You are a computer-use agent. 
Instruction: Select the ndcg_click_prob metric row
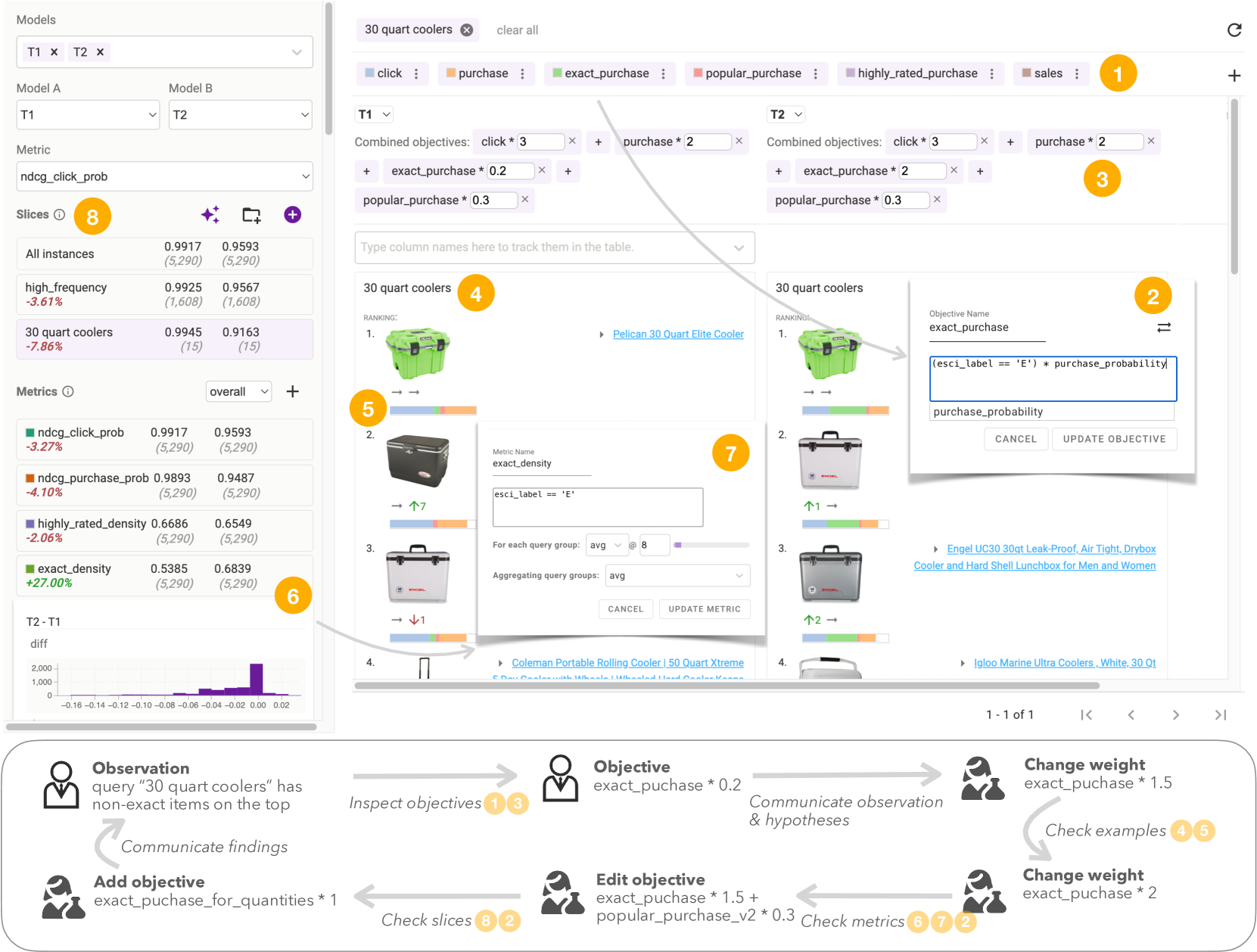click(164, 440)
